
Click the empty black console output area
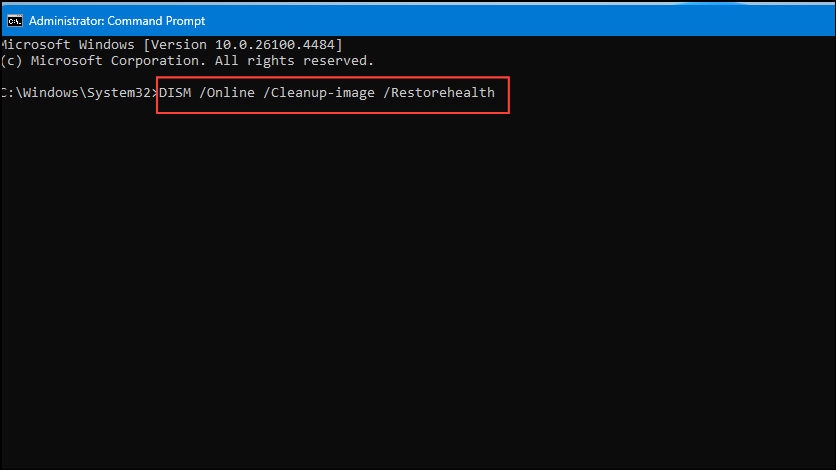click(418, 288)
